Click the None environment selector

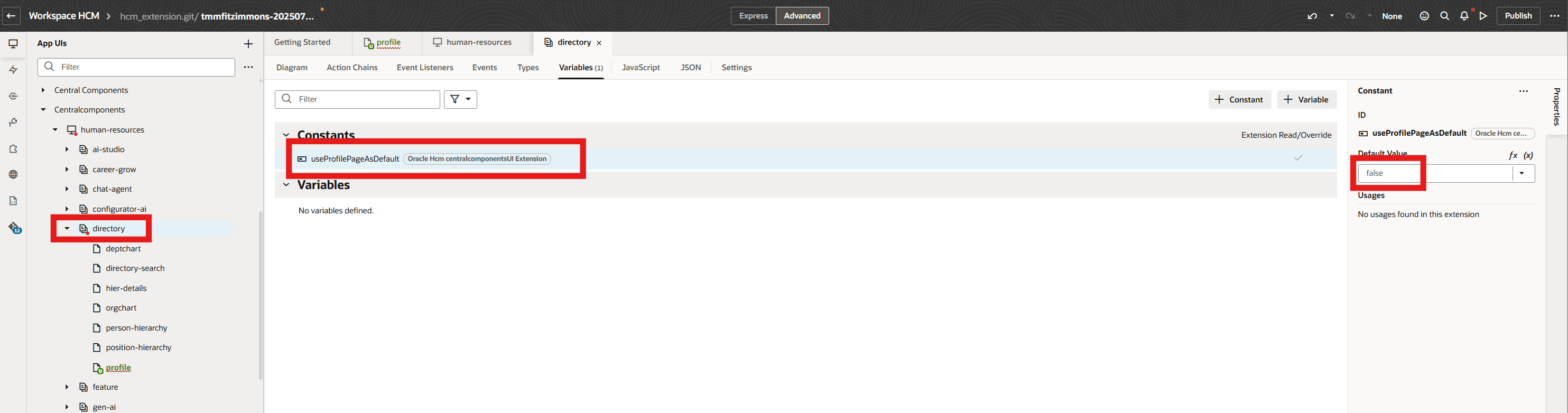coord(1391,16)
